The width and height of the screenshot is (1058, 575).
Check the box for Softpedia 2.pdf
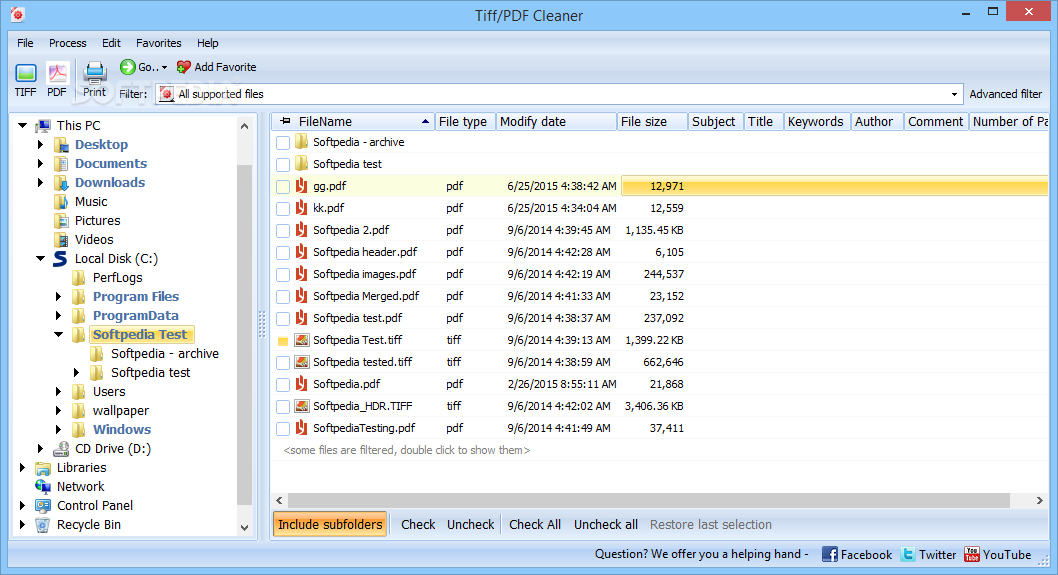(x=283, y=231)
